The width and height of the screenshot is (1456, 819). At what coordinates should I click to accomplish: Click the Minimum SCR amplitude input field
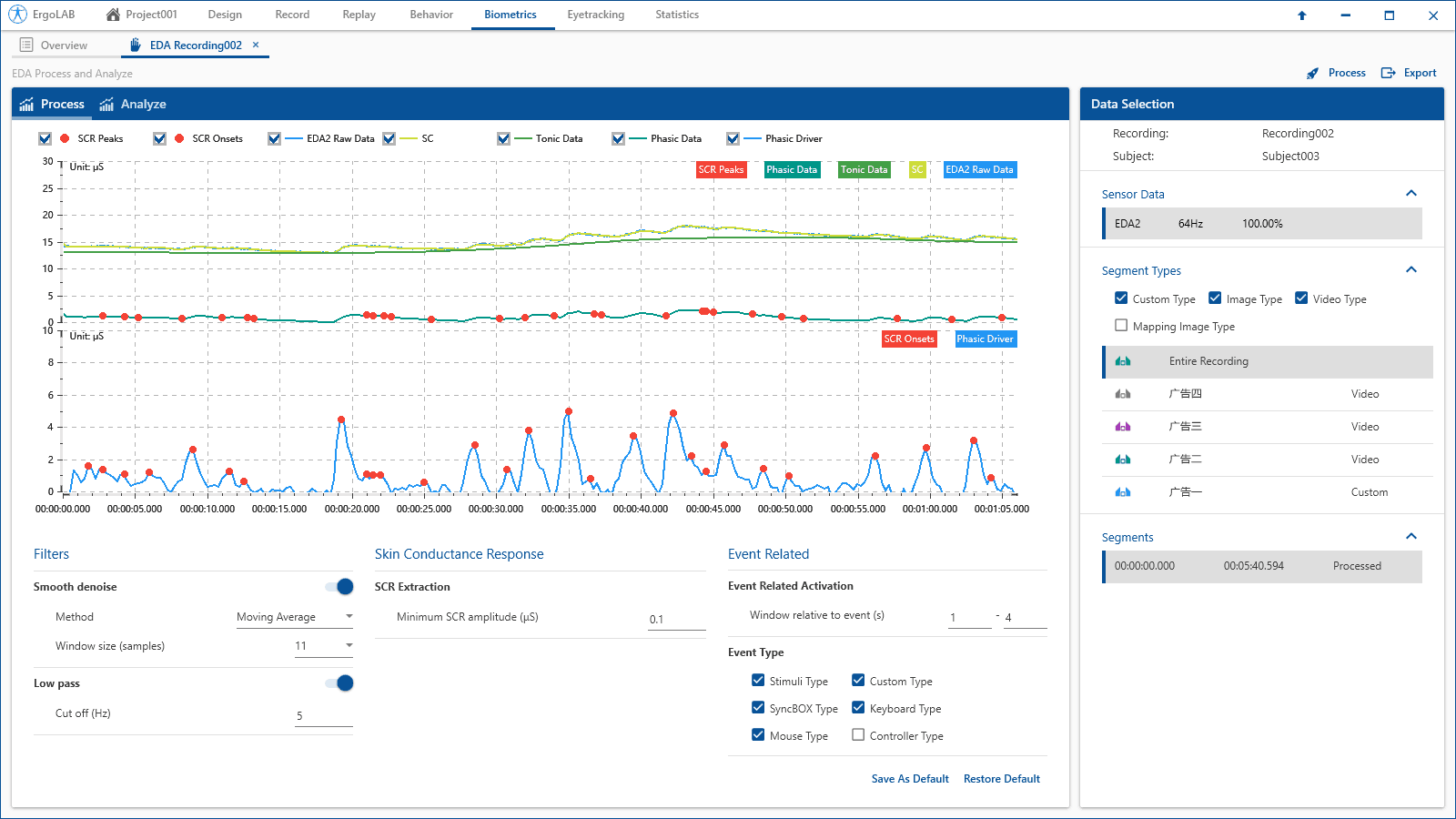(x=677, y=620)
